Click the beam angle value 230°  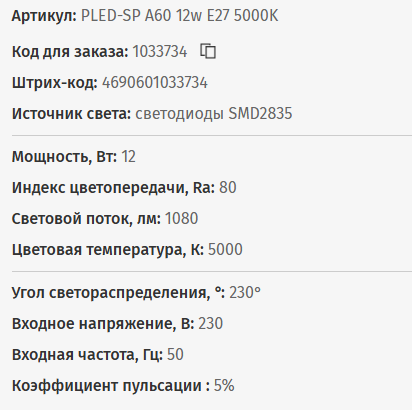pos(245,292)
